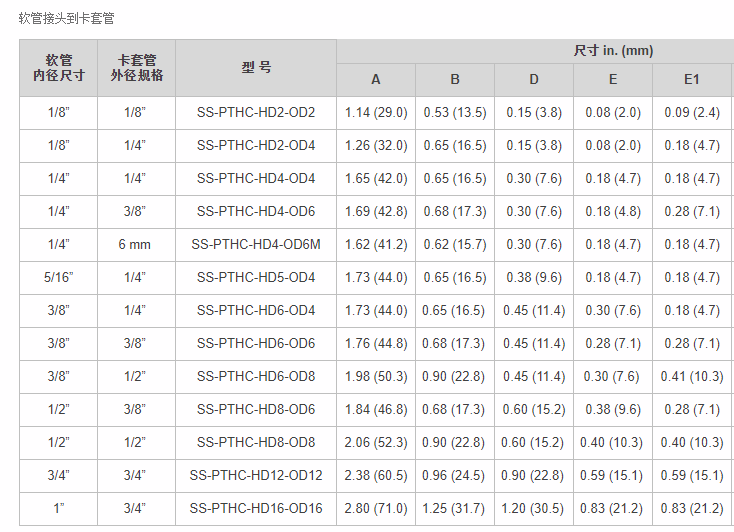Click the 软管内径尺寸 column header
The image size is (734, 532).
(58, 68)
